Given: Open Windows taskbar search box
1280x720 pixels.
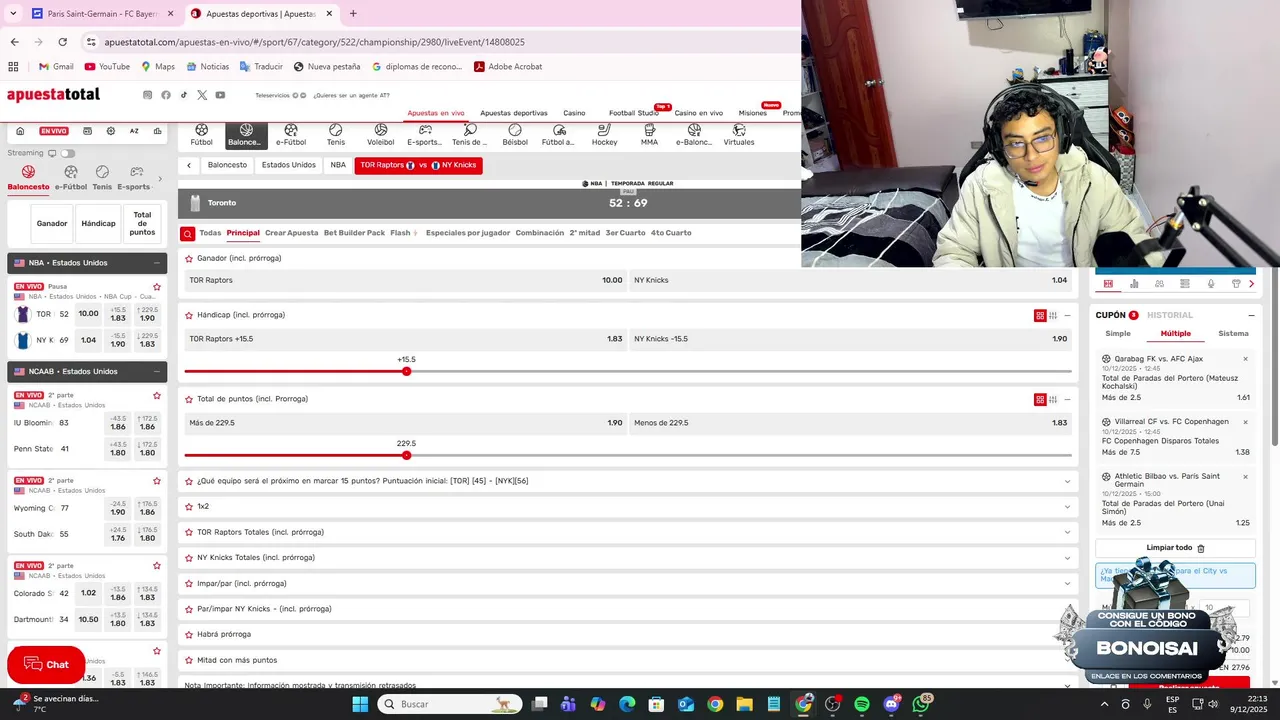Looking at the screenshot, I should click(x=450, y=704).
